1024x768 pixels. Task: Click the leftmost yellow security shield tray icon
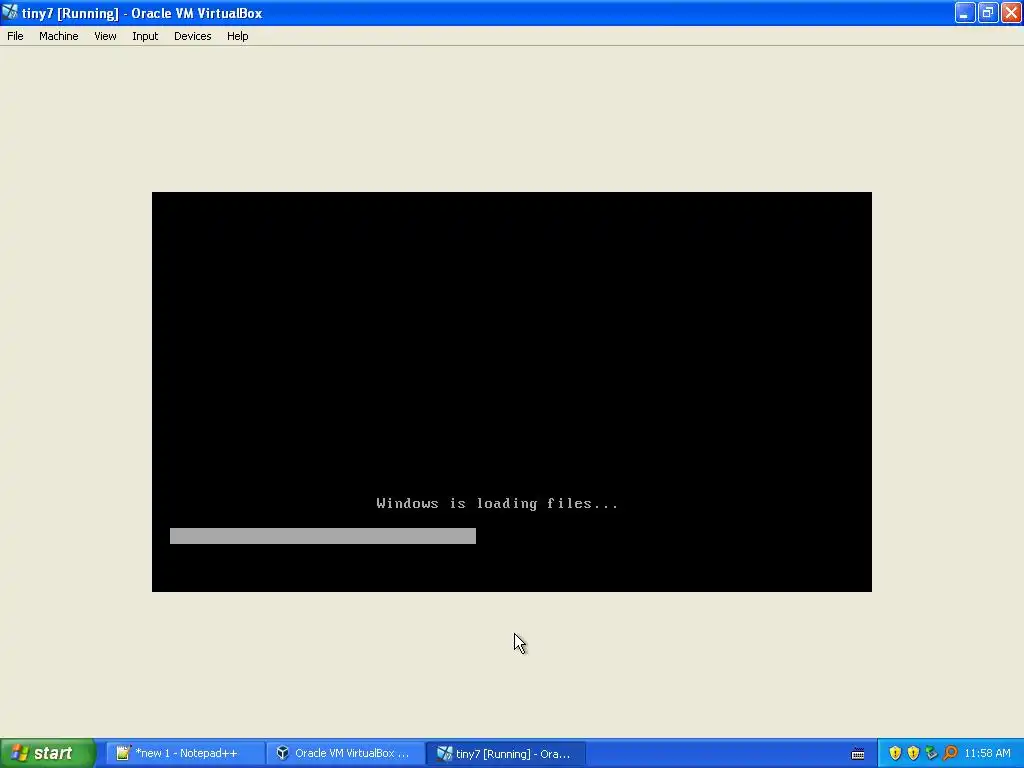[x=895, y=753]
